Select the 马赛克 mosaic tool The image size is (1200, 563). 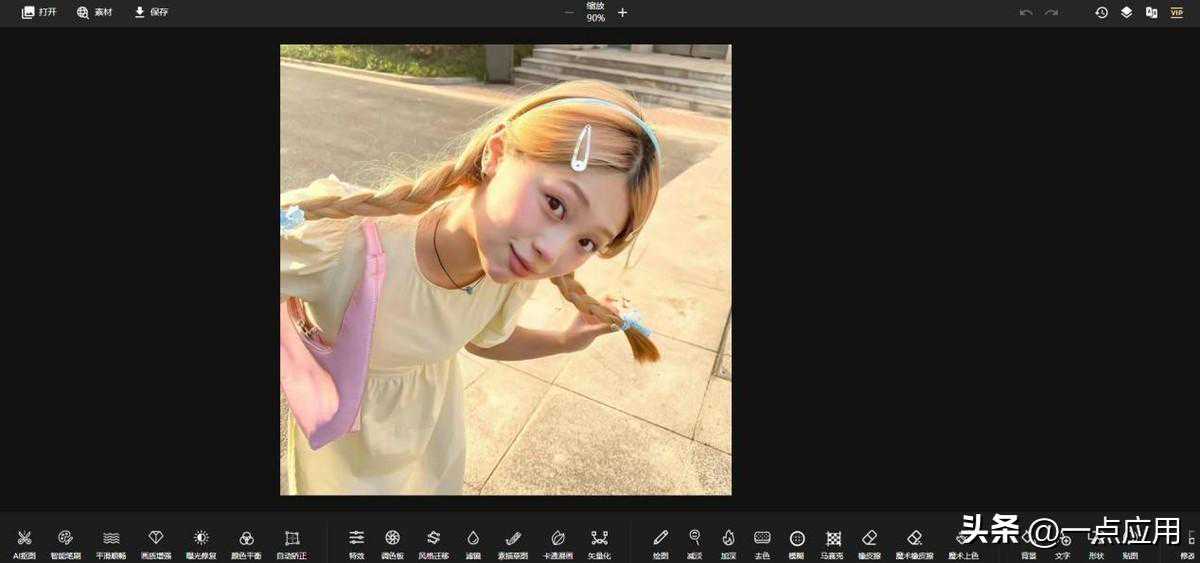click(x=833, y=544)
